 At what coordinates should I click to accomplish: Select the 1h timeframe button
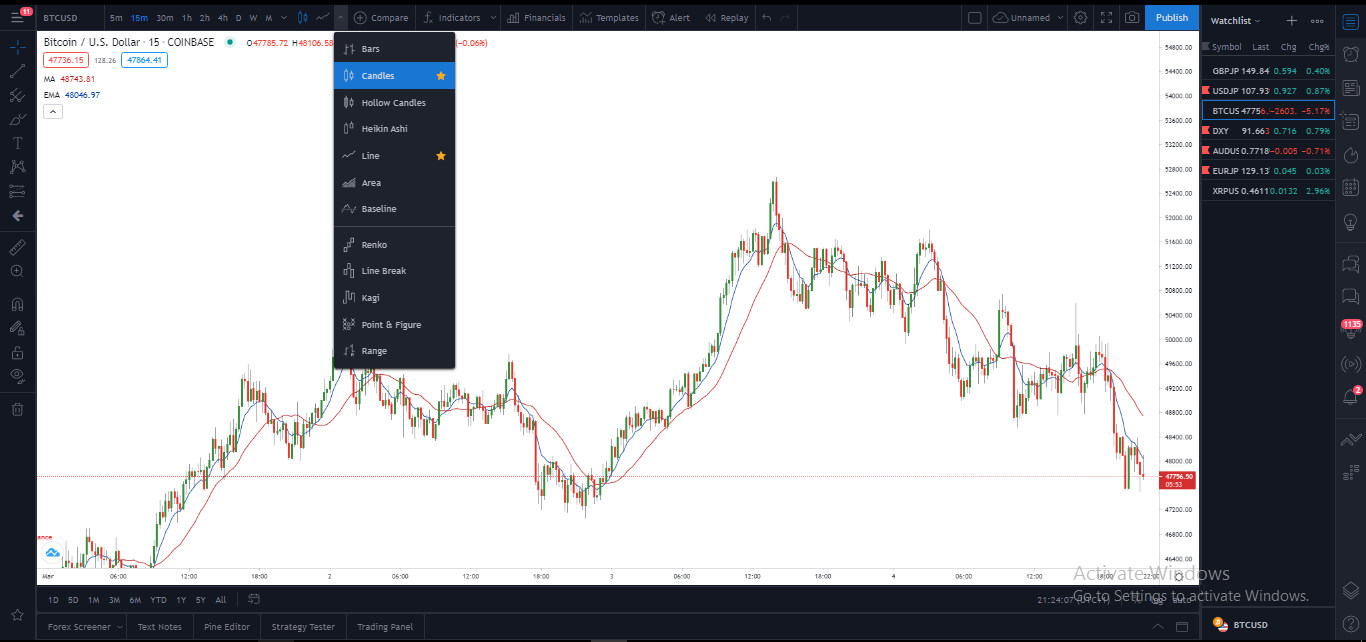(x=187, y=17)
